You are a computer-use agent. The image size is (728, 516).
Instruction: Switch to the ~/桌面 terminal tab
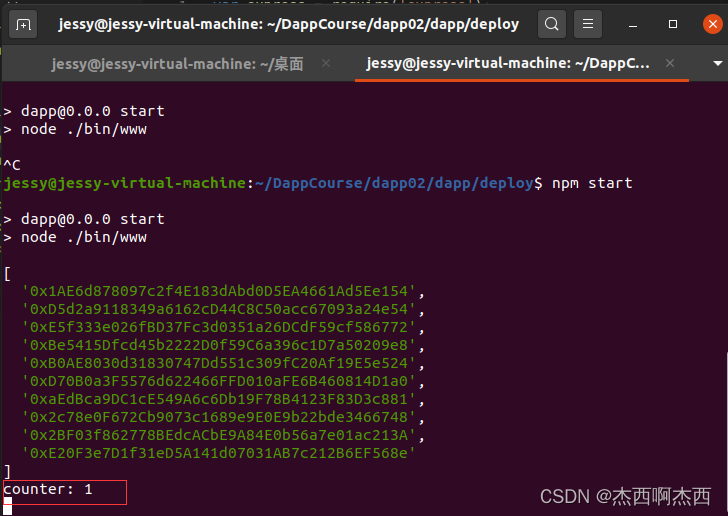[177, 64]
